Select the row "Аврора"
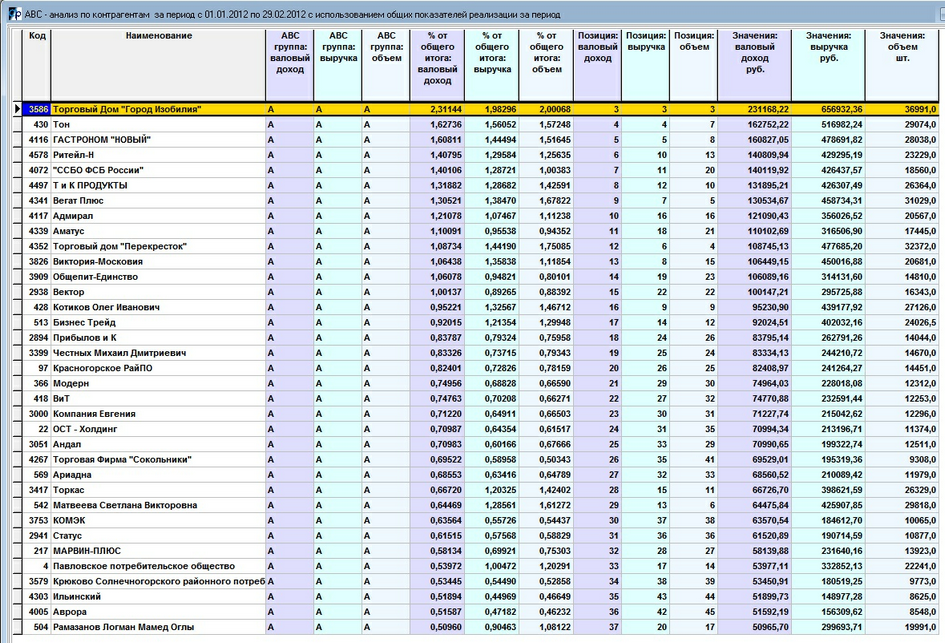This screenshot has width=945, height=643. tap(480, 612)
